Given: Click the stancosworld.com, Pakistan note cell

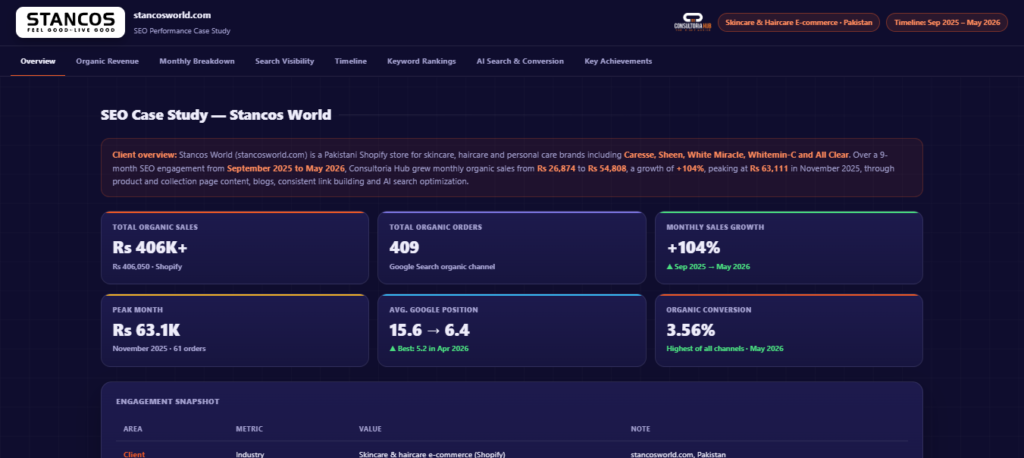Looking at the screenshot, I should (678, 454).
